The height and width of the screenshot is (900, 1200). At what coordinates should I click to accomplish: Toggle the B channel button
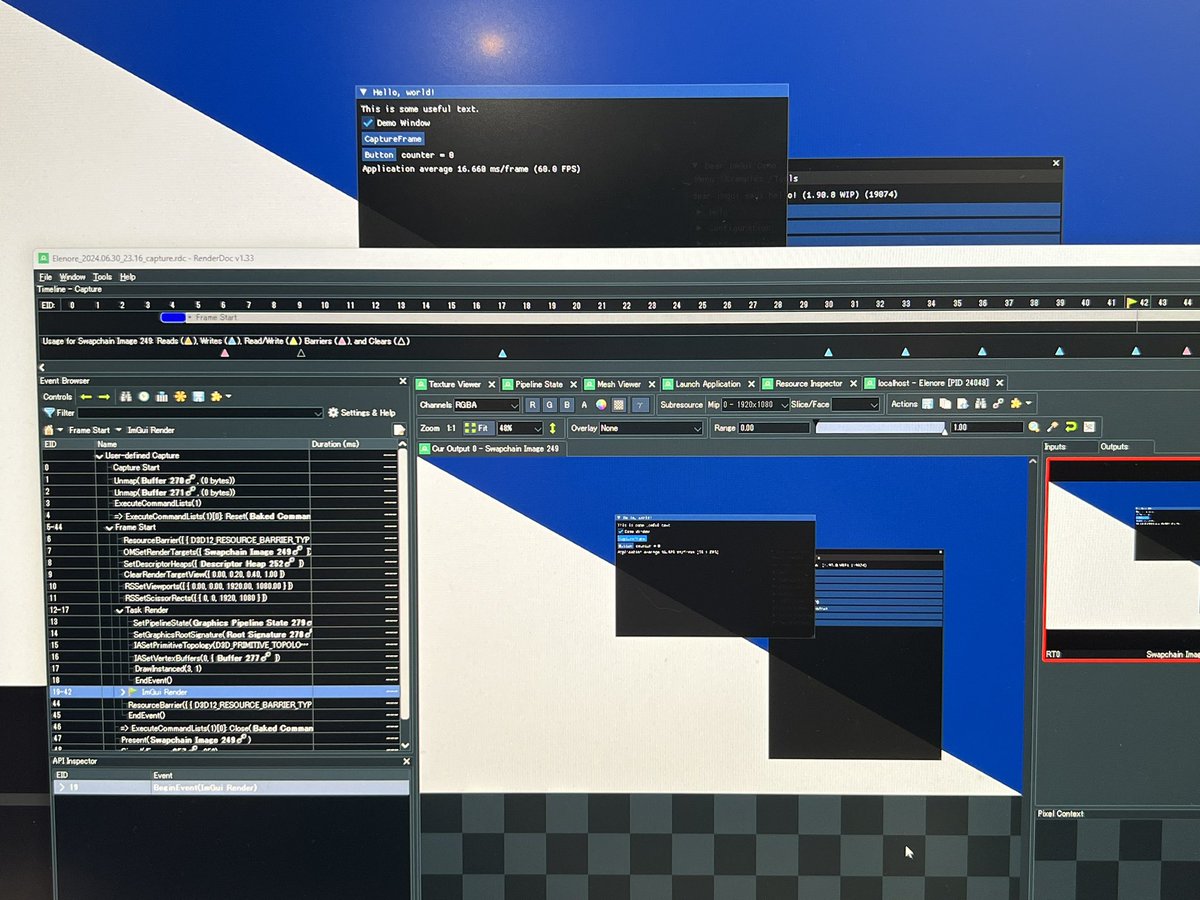(566, 403)
